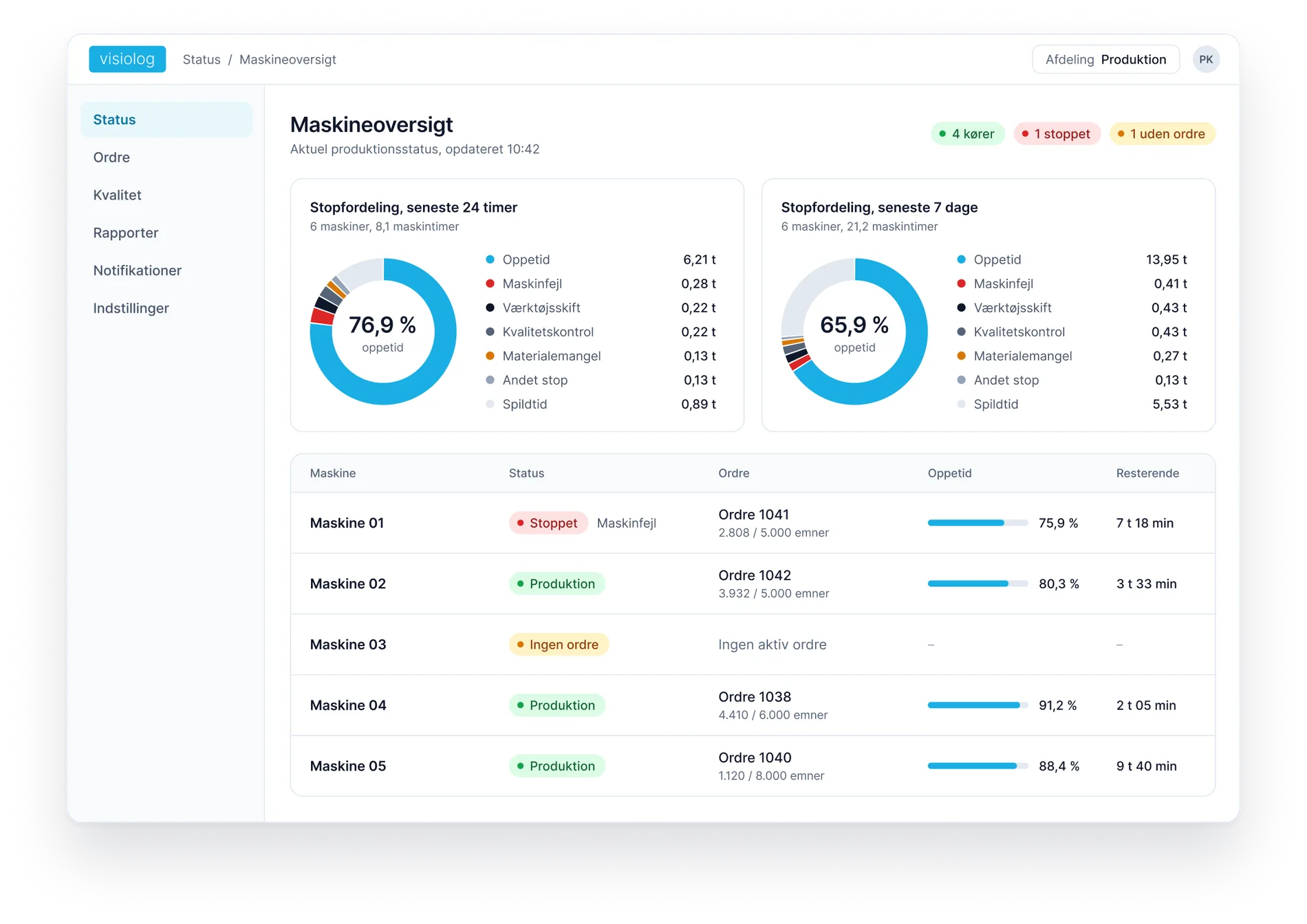1307x924 pixels.
Task: Click Værktøjsskift legend in 7 dage card
Action: coord(1004,308)
